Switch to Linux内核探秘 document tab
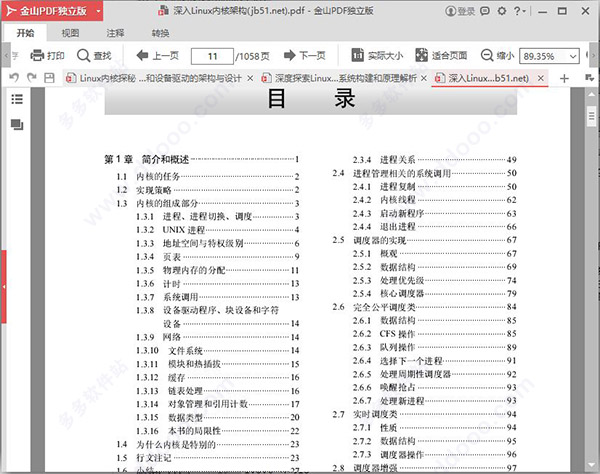 click(x=154, y=78)
